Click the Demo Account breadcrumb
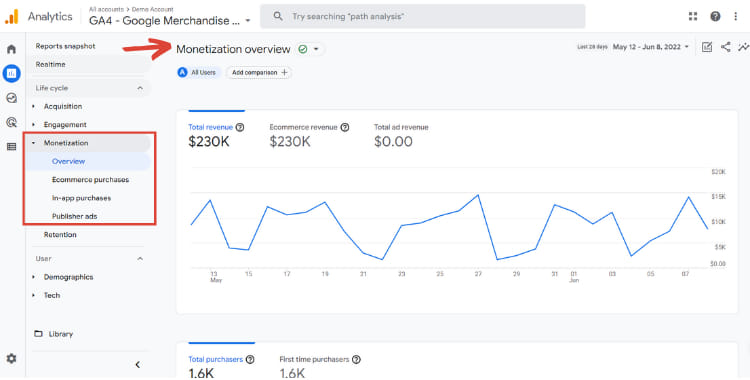Viewport: 750px width, 380px height. (153, 9)
